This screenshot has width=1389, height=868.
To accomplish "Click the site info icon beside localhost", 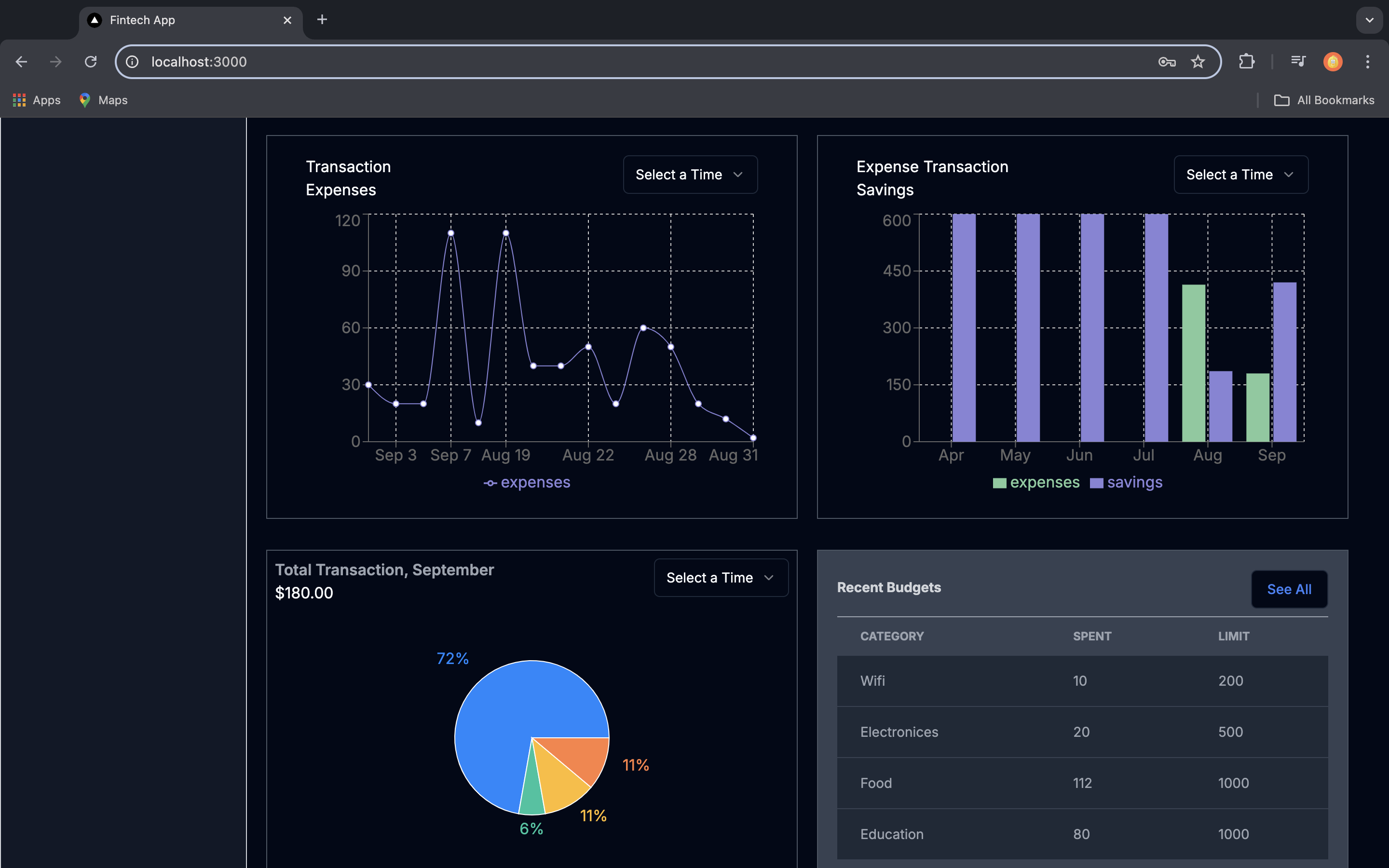I will point(133,61).
